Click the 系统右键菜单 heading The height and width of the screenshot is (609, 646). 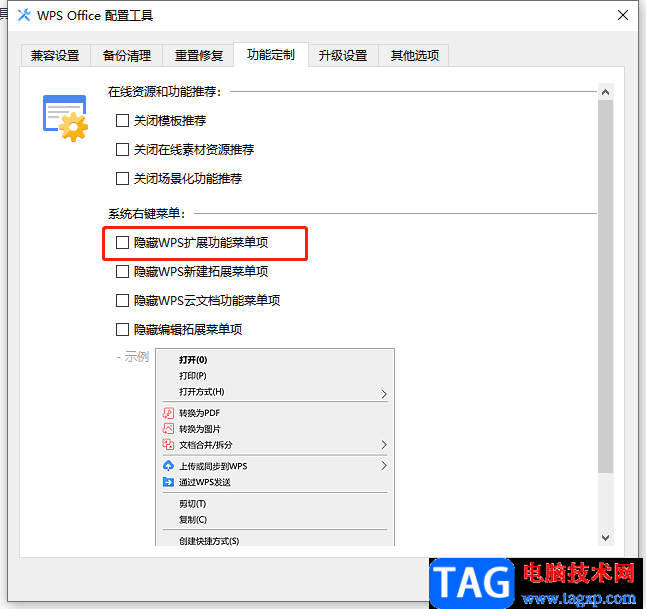(x=147, y=213)
